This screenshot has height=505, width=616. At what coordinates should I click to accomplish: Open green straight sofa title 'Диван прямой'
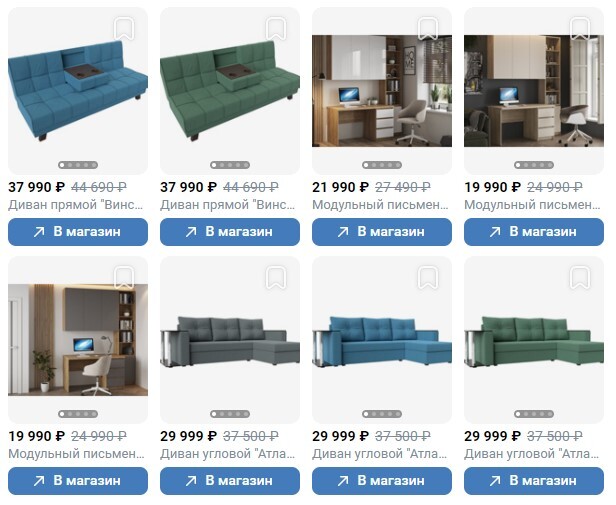click(x=228, y=205)
